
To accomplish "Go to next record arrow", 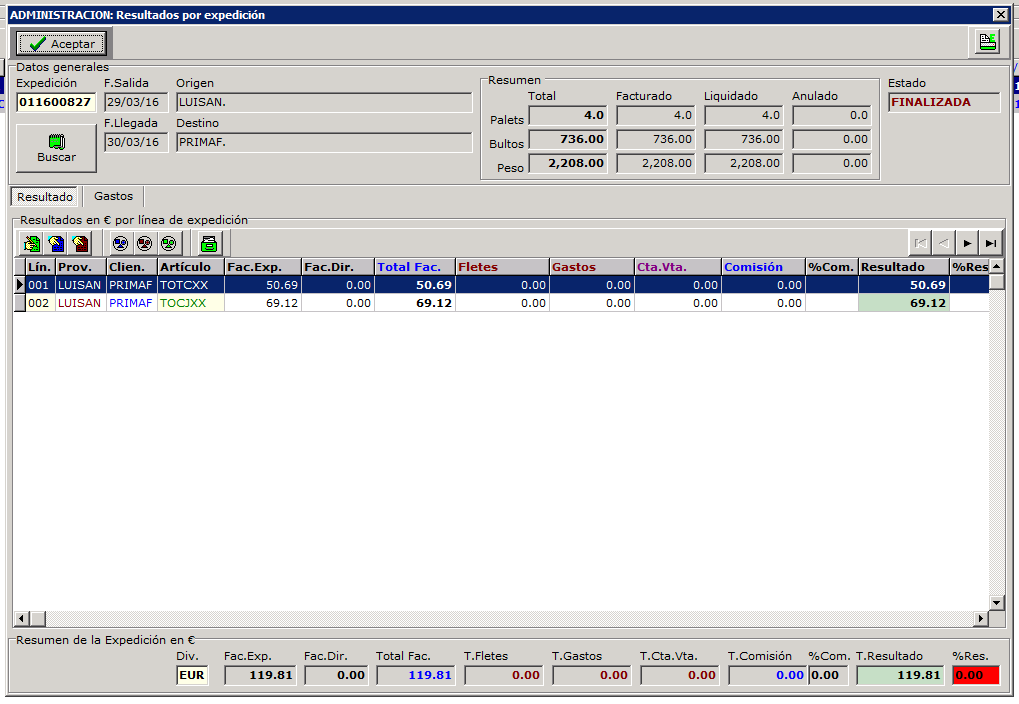I will click(967, 243).
